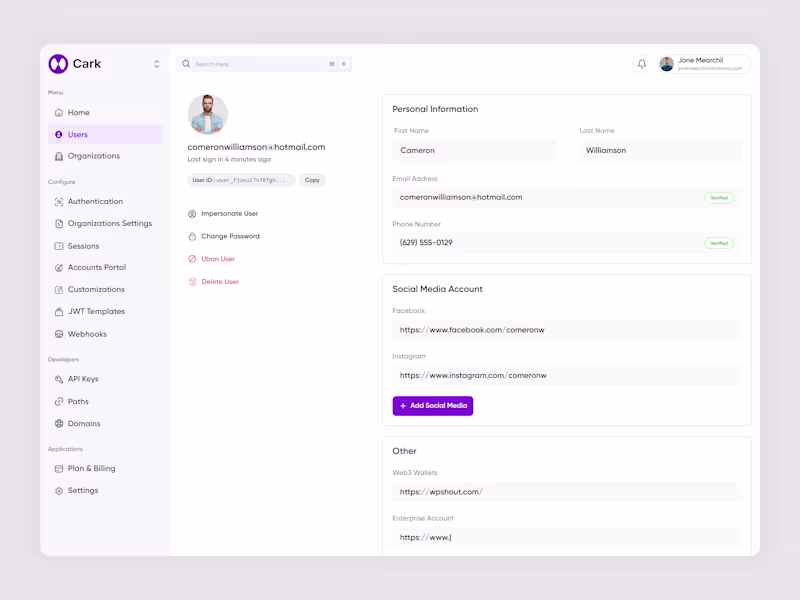Open the Sessions menu item
800x600 pixels.
[x=105, y=246]
